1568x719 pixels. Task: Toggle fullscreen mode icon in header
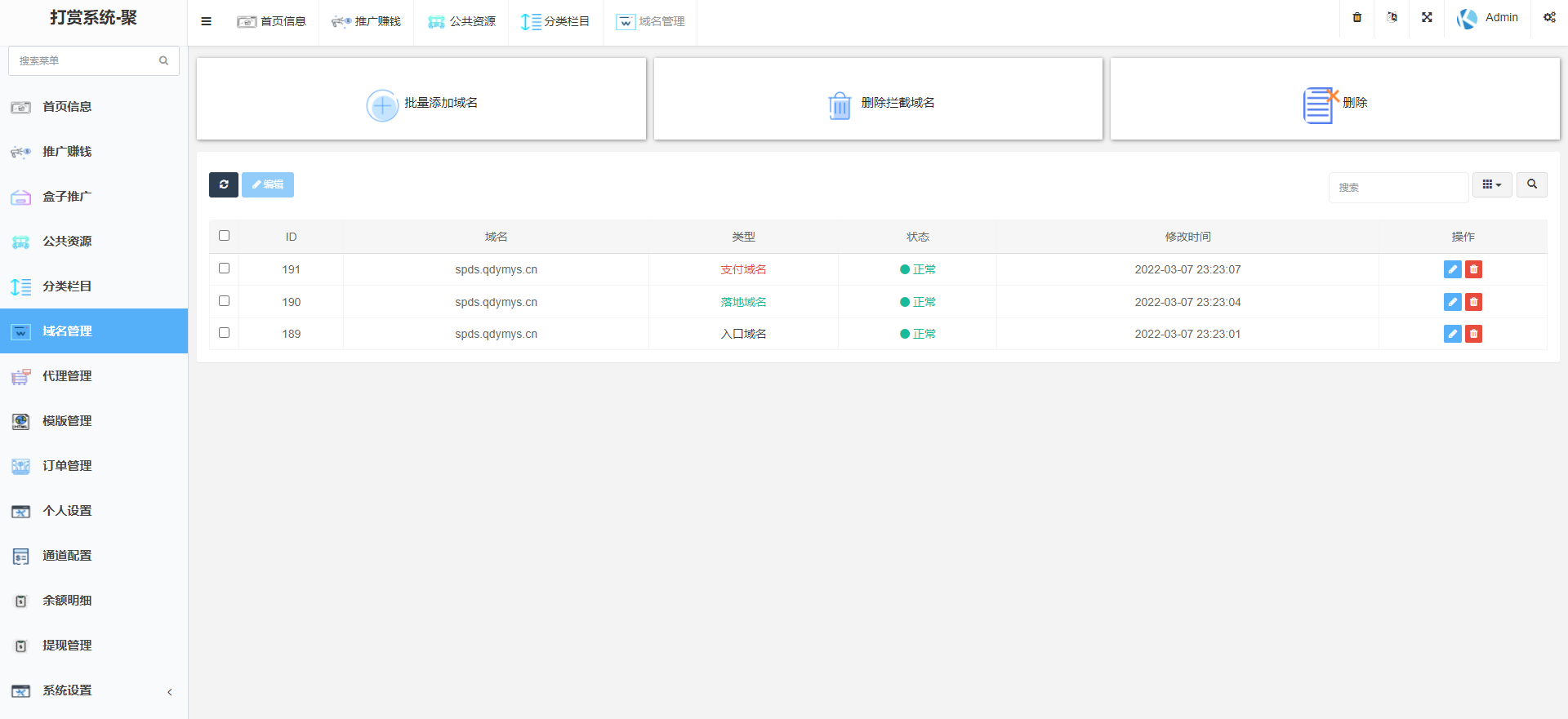click(x=1427, y=17)
